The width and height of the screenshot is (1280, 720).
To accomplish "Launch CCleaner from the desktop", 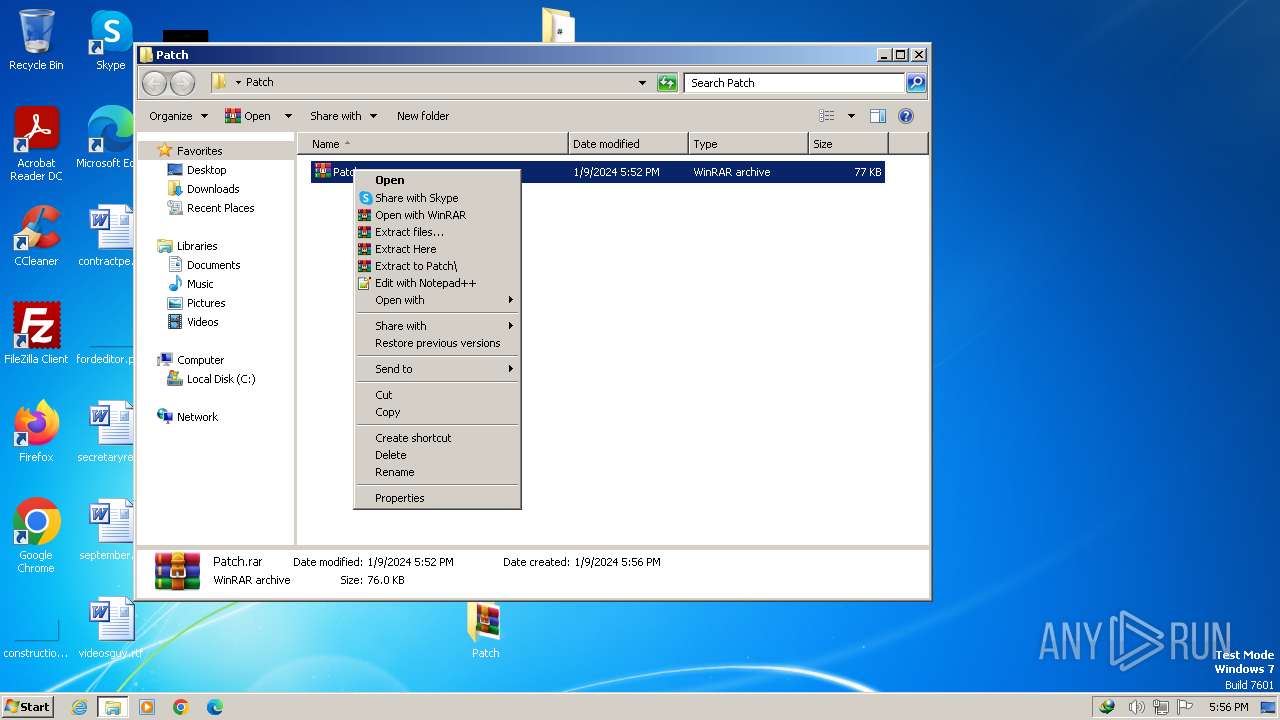I will [x=36, y=235].
